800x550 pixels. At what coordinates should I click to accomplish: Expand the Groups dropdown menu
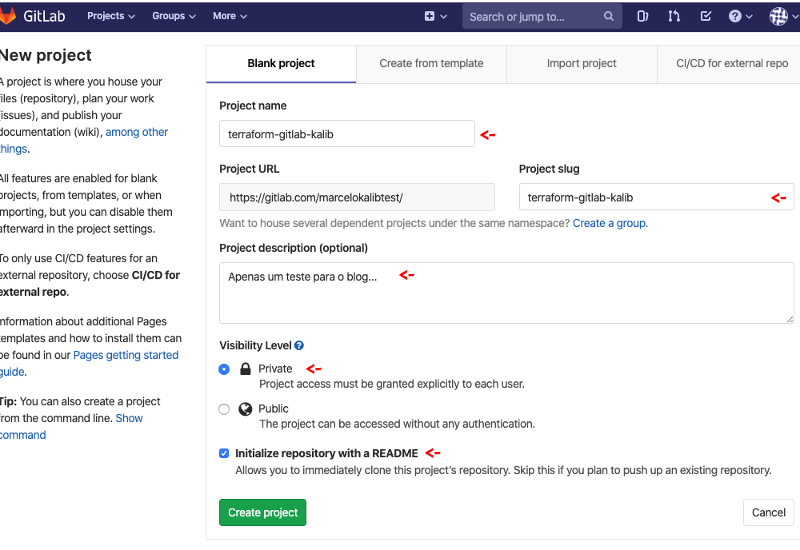pyautogui.click(x=173, y=16)
